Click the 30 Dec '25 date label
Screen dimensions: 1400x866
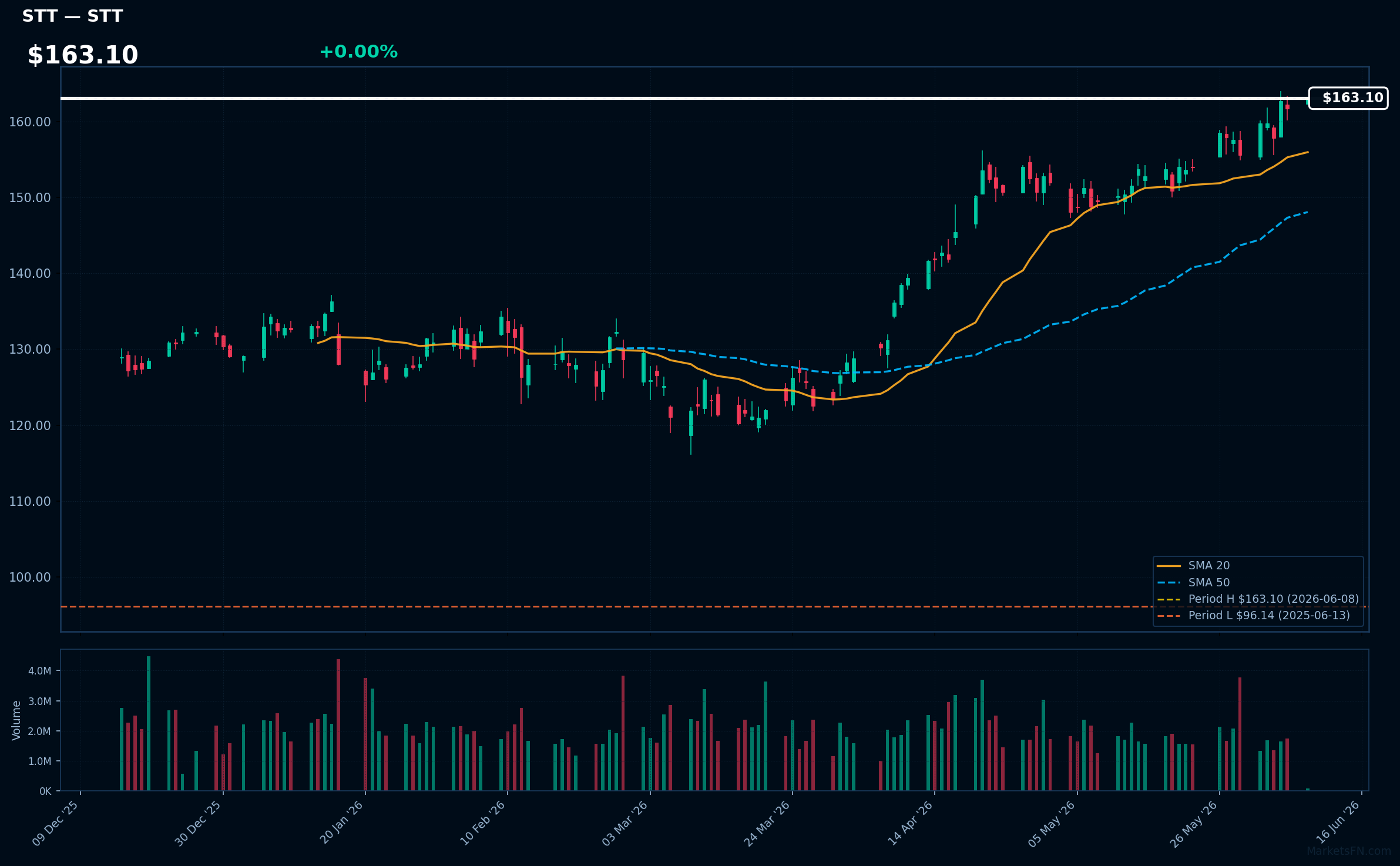pyautogui.click(x=198, y=823)
